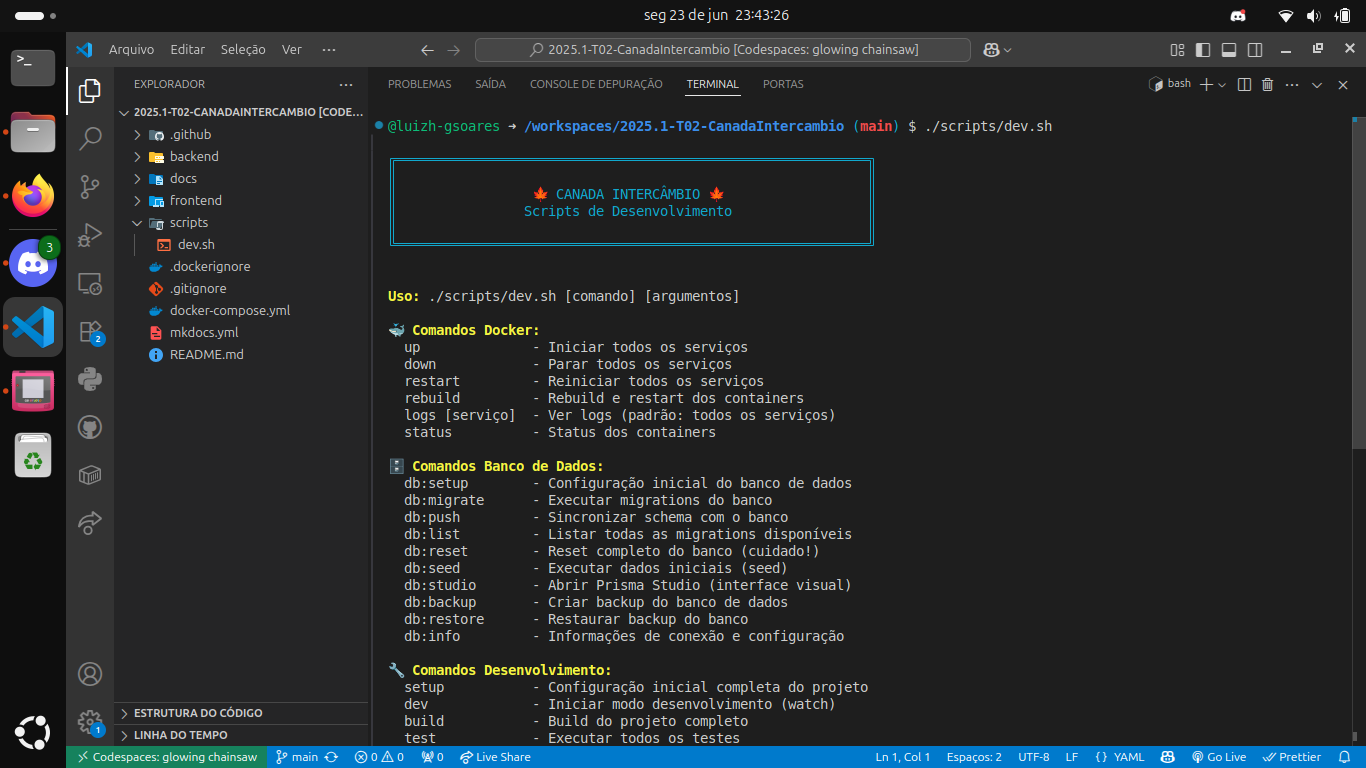This screenshot has height=768, width=1366.
Task: Maximize the panel size with chevron
Action: [x=1317, y=85]
